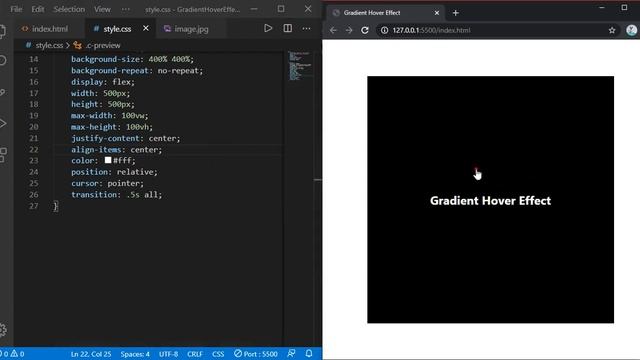
Task: Close the Gradient Hover Effect browser tab
Action: (x=437, y=13)
